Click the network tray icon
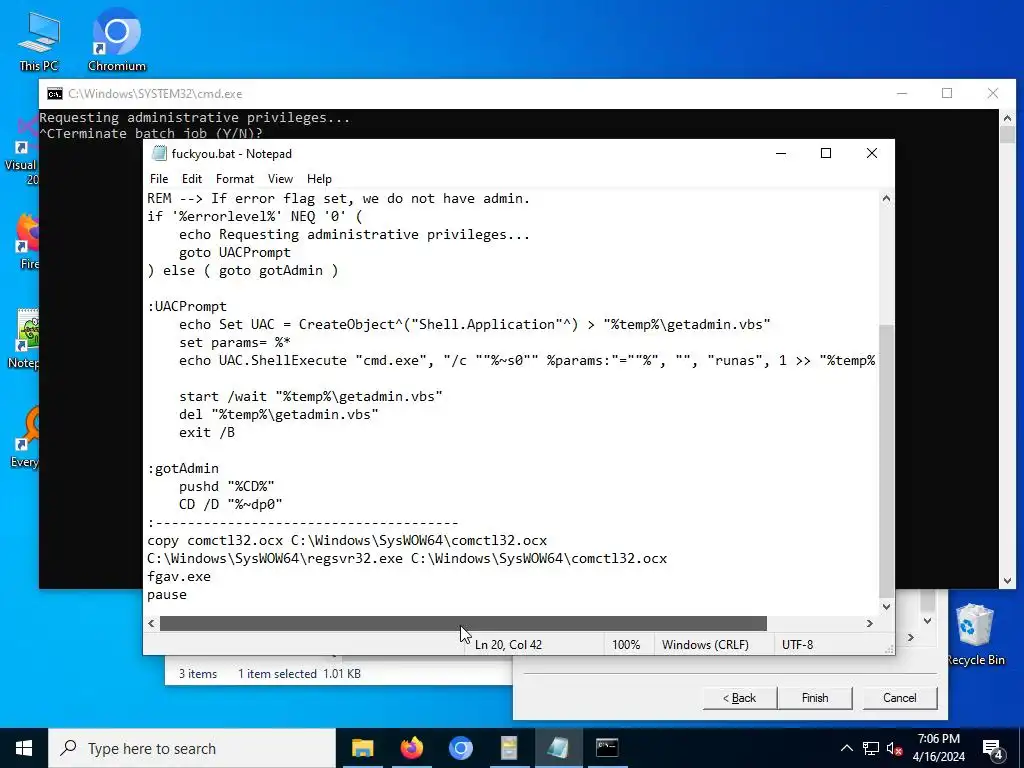Screen dimensions: 1024x768 (871, 748)
